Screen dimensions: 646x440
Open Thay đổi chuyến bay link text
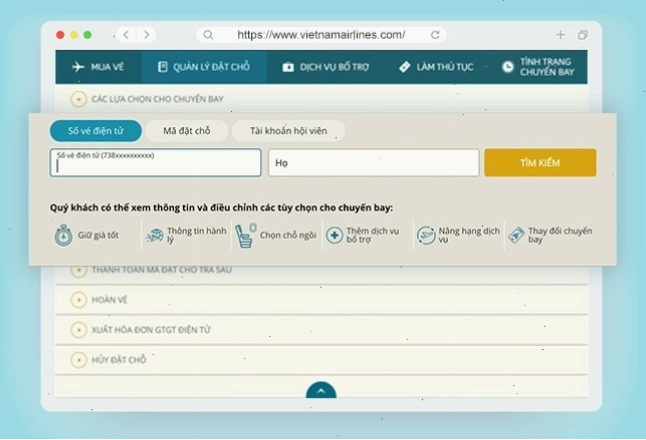point(560,235)
